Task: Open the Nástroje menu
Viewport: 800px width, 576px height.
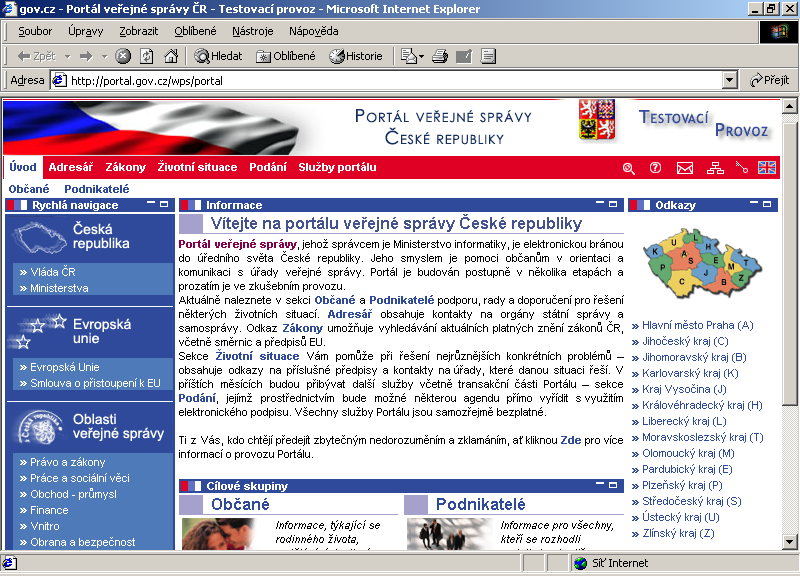Action: pyautogui.click(x=253, y=31)
